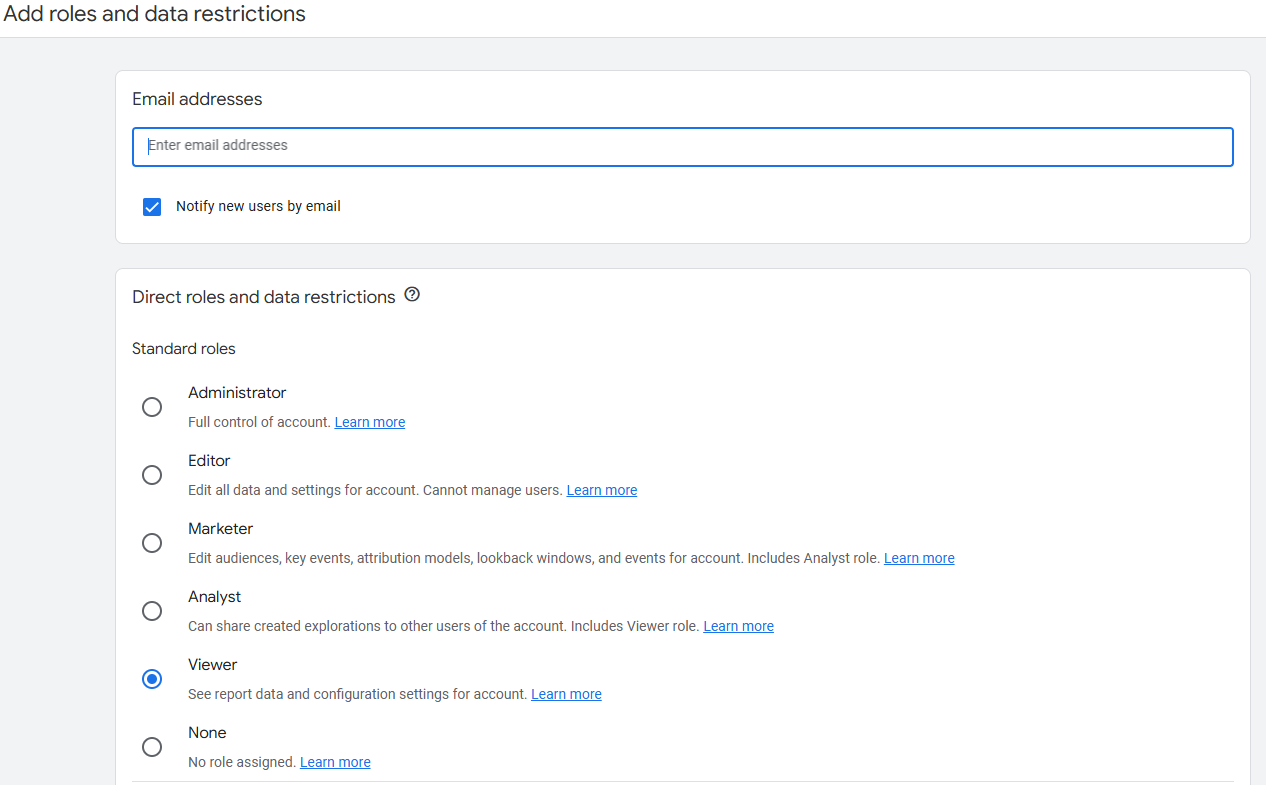Image resolution: width=1266 pixels, height=785 pixels.
Task: Open Learn more link for Administrator role
Action: (370, 422)
